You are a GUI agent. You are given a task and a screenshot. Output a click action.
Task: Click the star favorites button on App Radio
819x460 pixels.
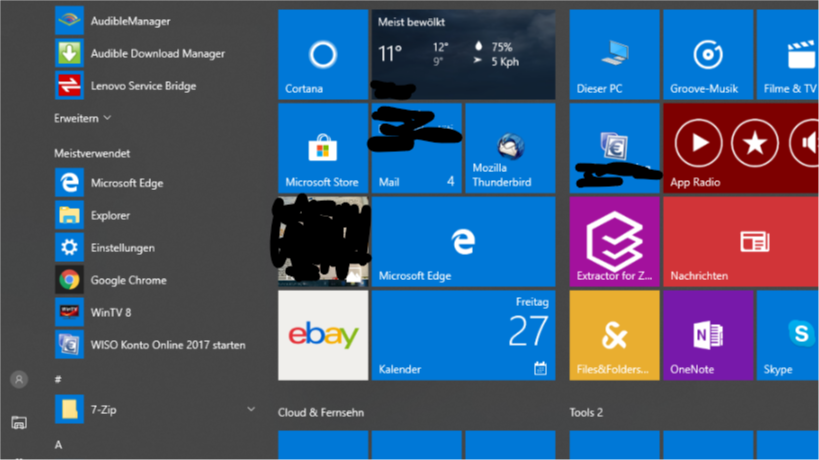[x=755, y=143]
